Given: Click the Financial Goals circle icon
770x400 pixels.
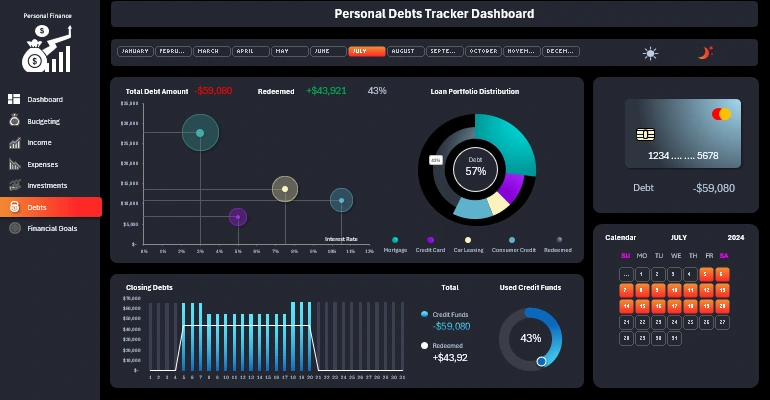Looking at the screenshot, I should coord(14,228).
